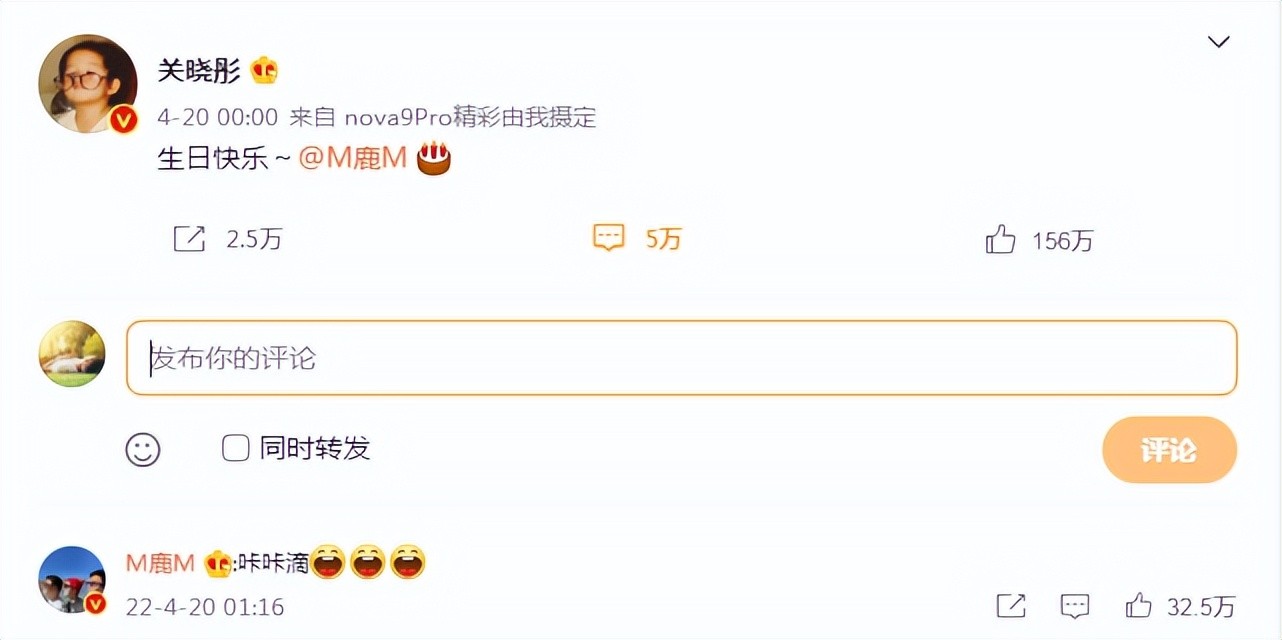Open the emoji picker smiley icon

coord(143,449)
